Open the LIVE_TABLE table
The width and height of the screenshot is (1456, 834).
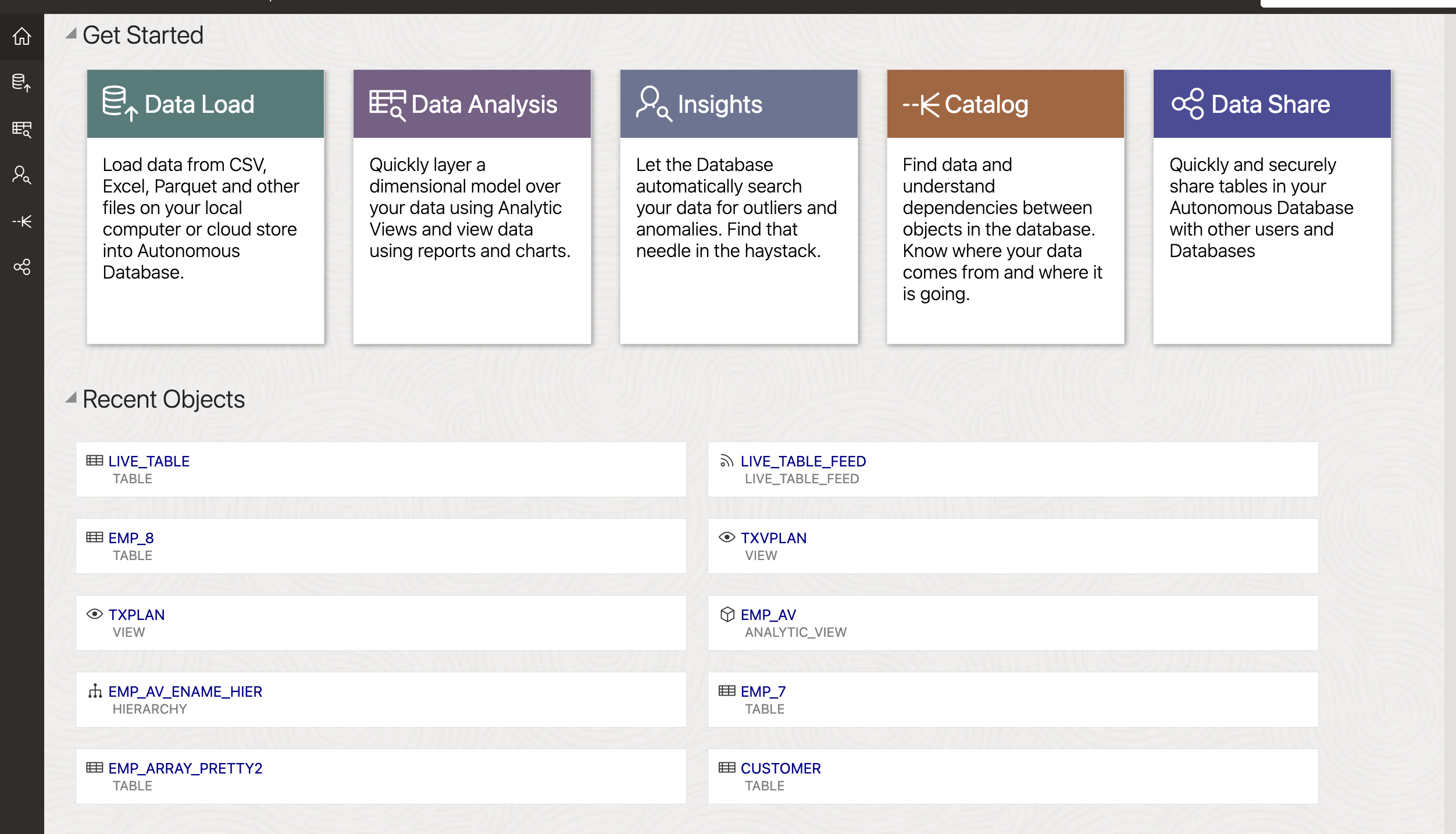click(x=147, y=460)
